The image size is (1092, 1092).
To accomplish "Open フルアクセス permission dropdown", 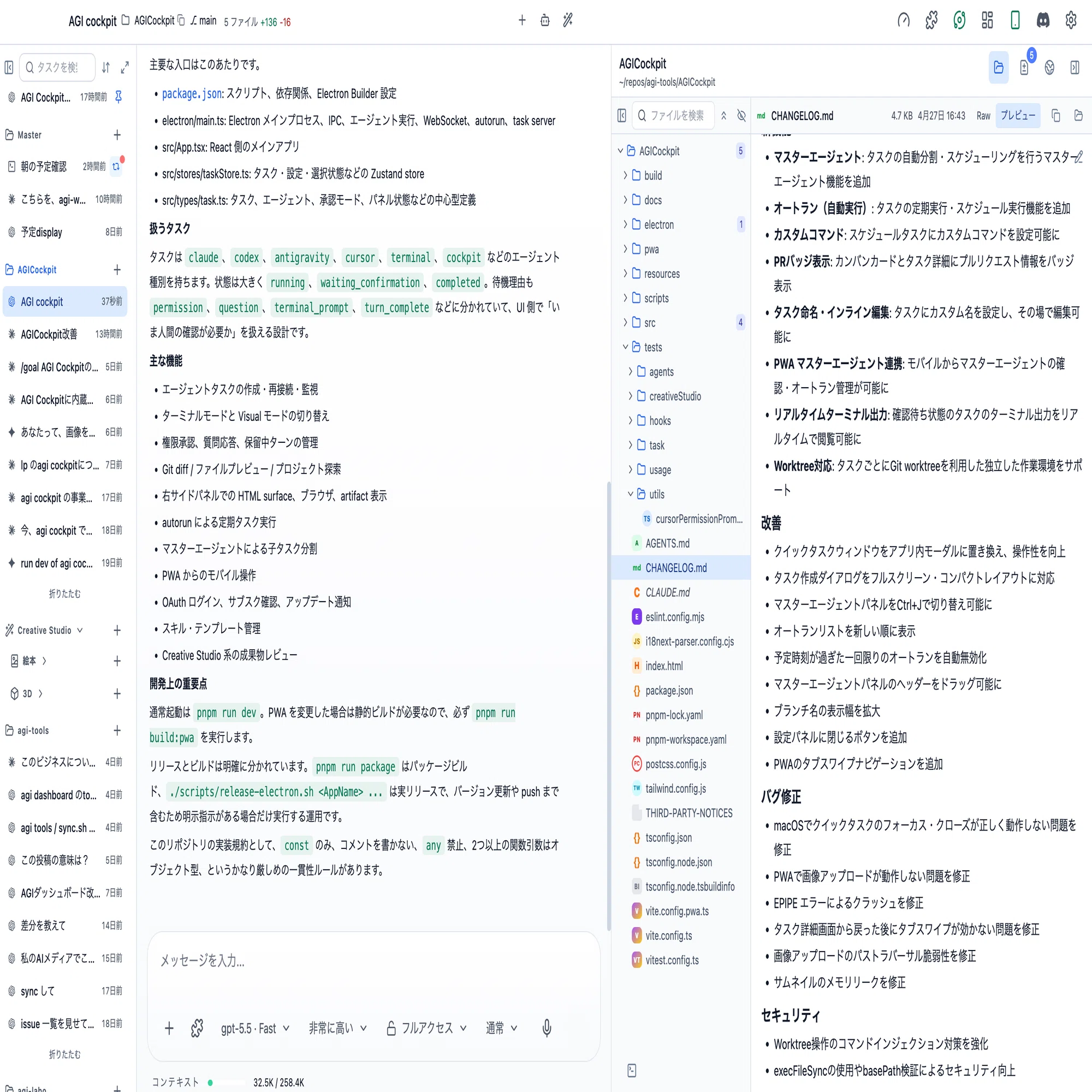I will (x=427, y=1028).
